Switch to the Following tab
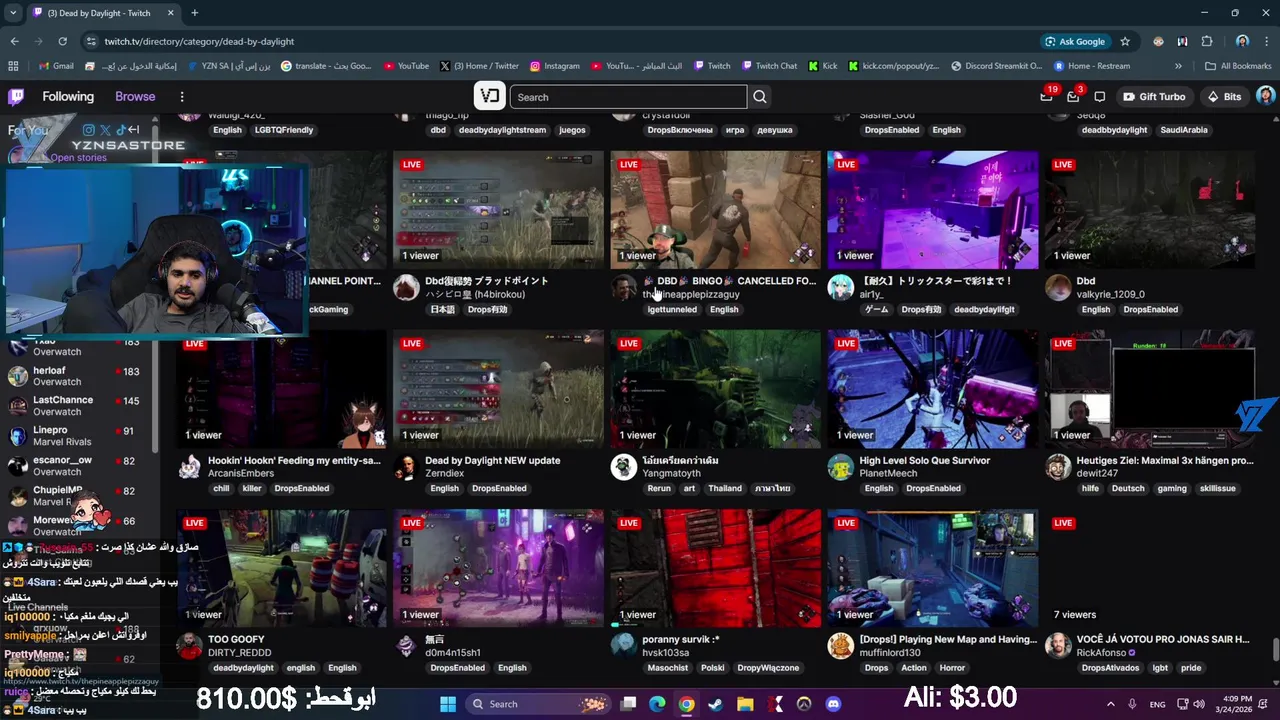1280x720 pixels. point(68,97)
